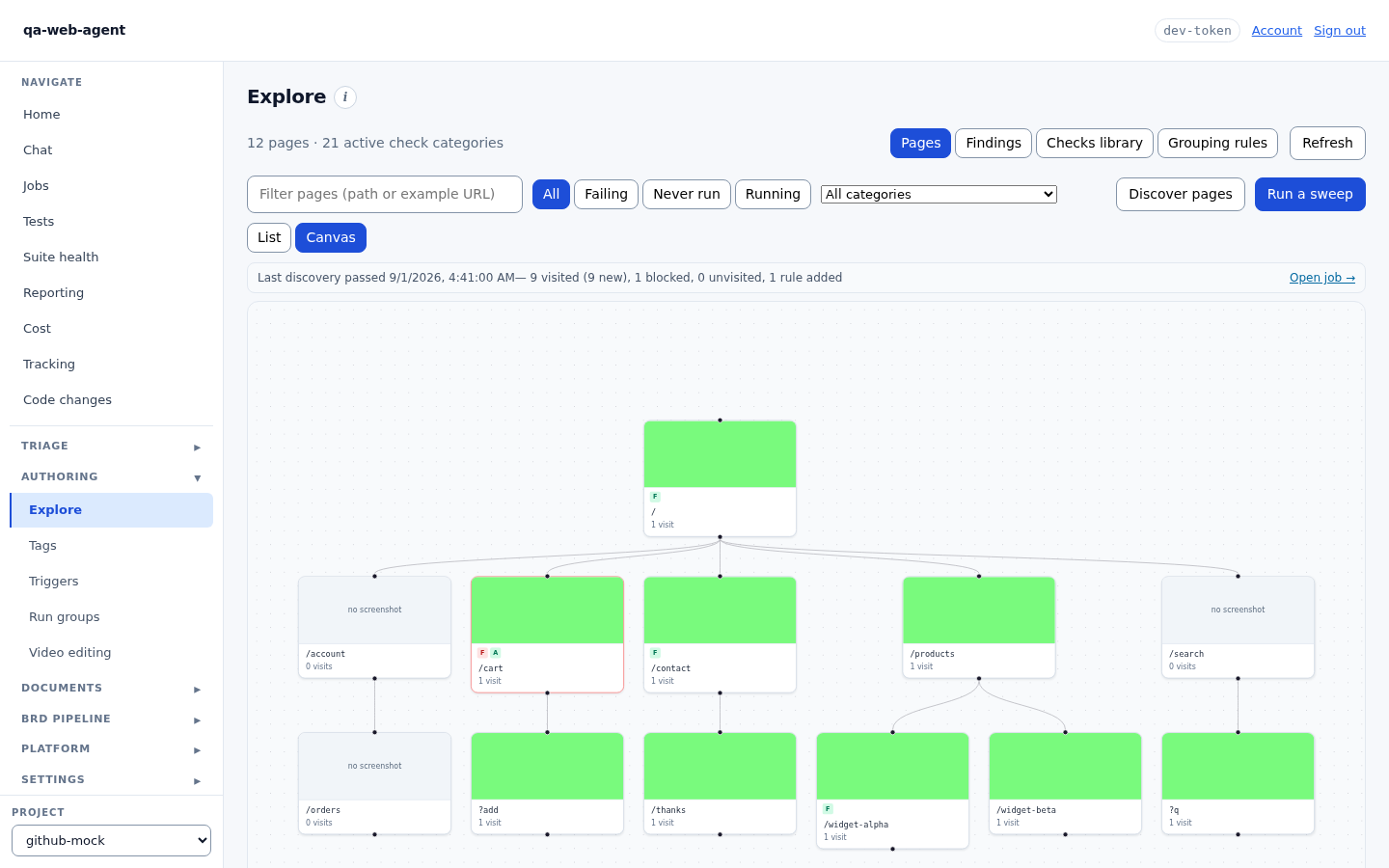Open the Grouping rules tab
Screen dimensions: 1389x868
tap(1217, 143)
